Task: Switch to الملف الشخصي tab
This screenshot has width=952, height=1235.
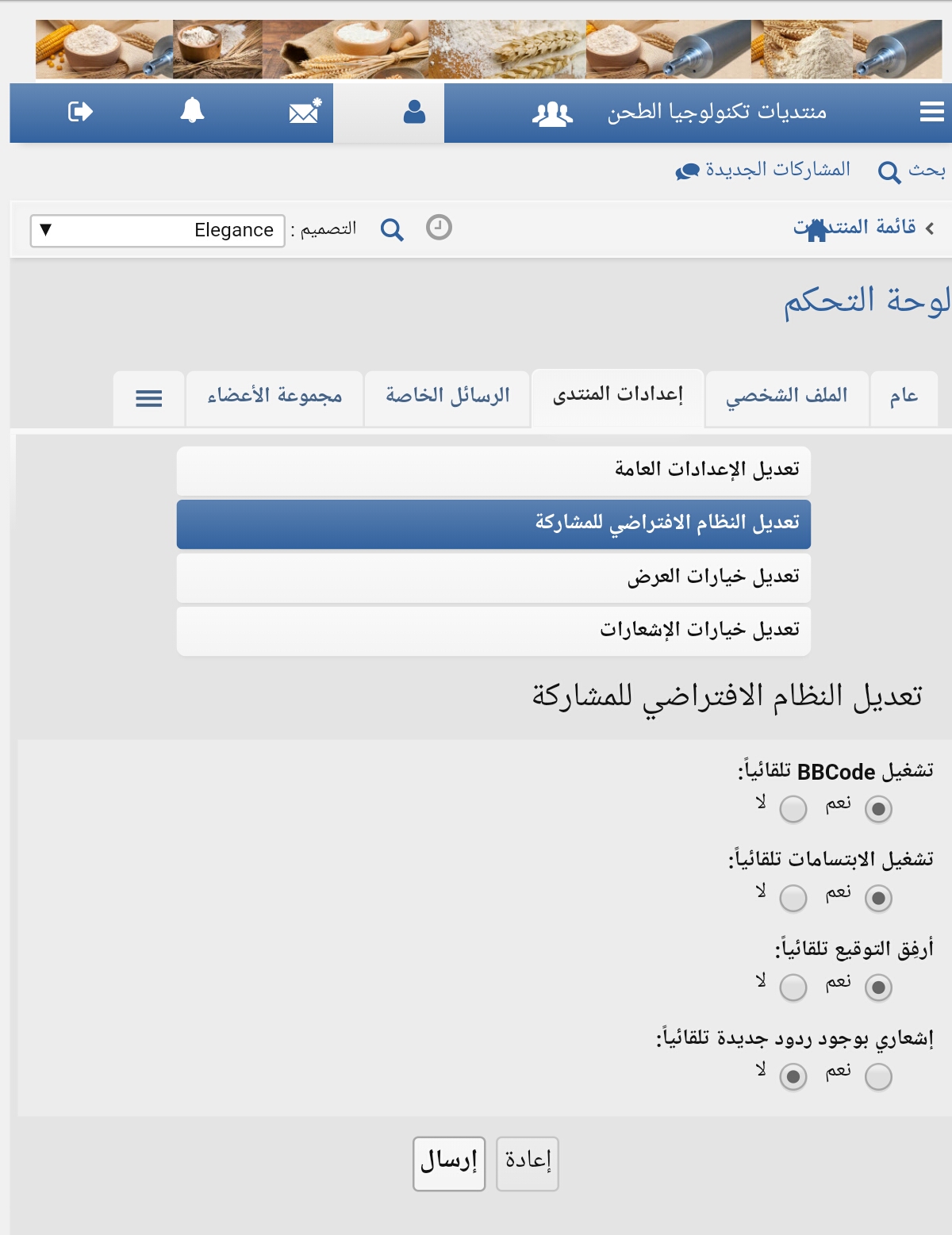Action: coord(787,397)
